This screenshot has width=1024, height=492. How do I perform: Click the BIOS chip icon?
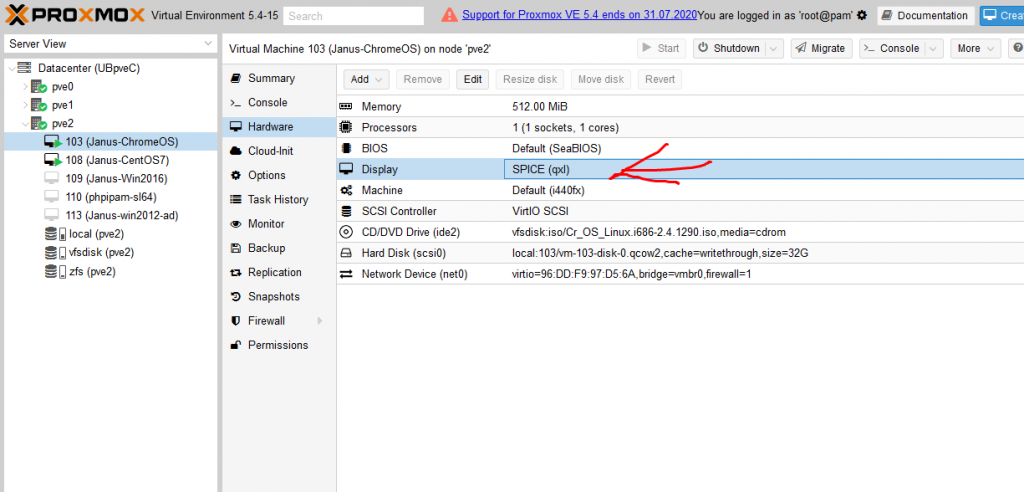pyautogui.click(x=346, y=148)
